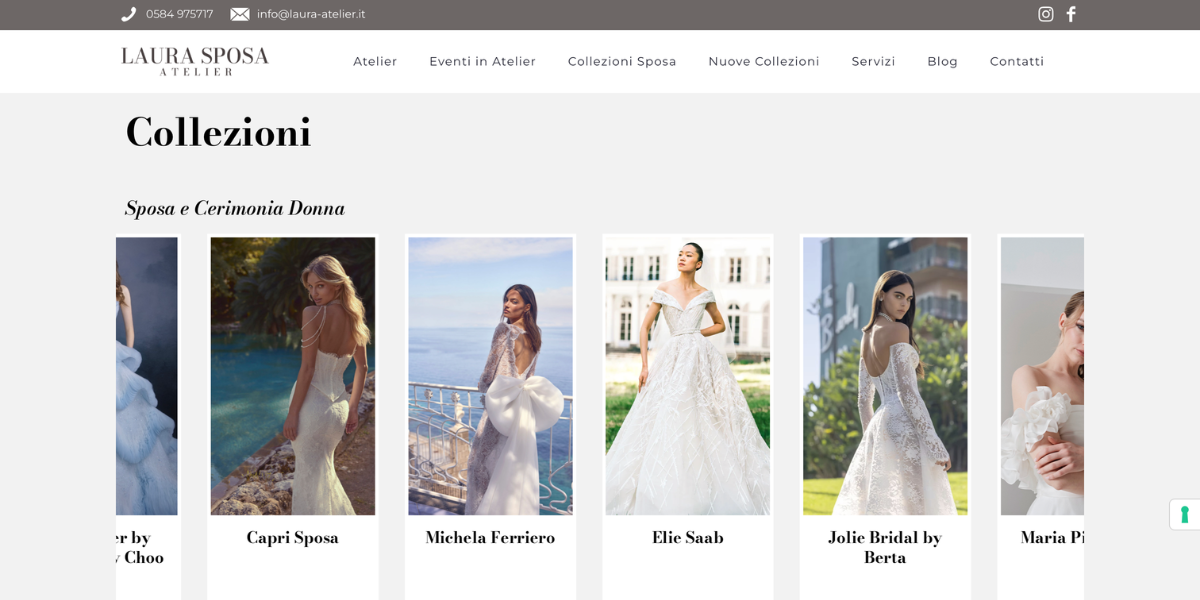
Task: Click the Michela Ferriero title
Action: [490, 538]
